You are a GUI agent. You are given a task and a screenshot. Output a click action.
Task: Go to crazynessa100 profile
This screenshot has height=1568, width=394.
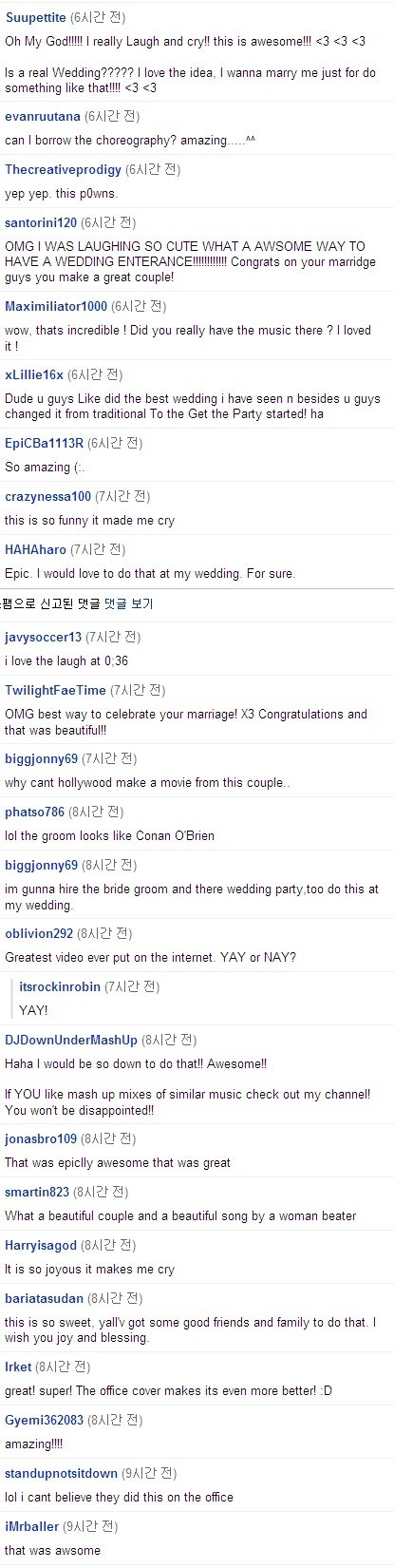pyautogui.click(x=48, y=497)
